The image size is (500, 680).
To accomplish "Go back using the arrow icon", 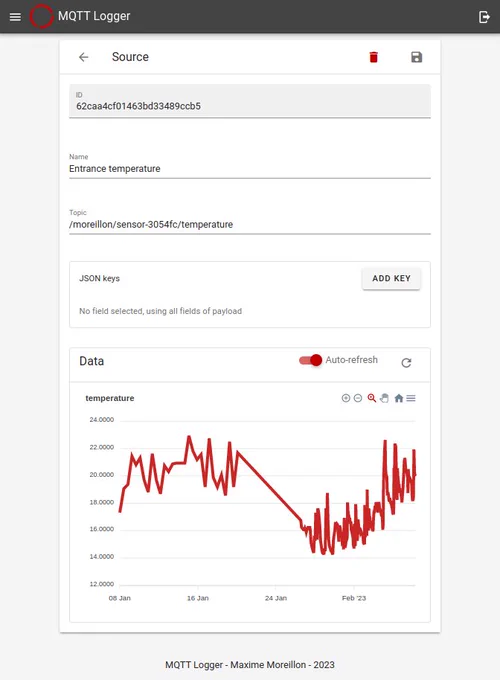I will [x=84, y=57].
